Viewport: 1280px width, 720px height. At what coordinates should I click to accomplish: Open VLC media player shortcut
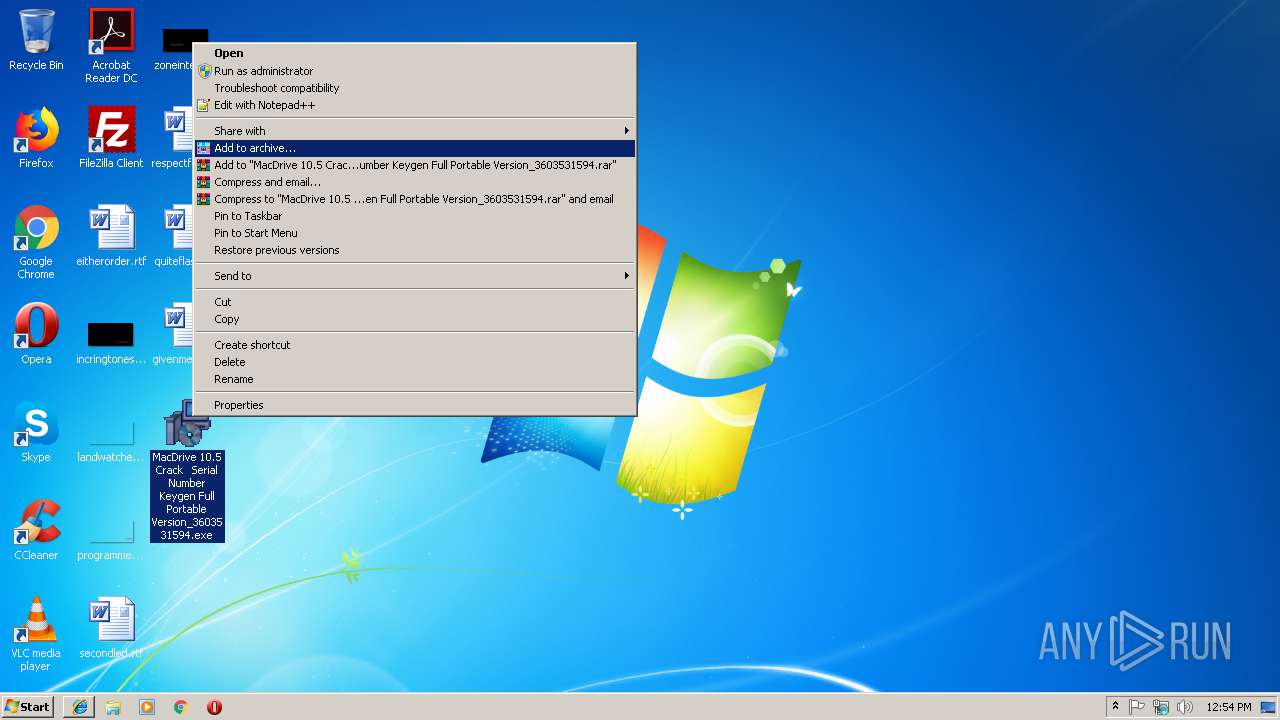tap(36, 634)
